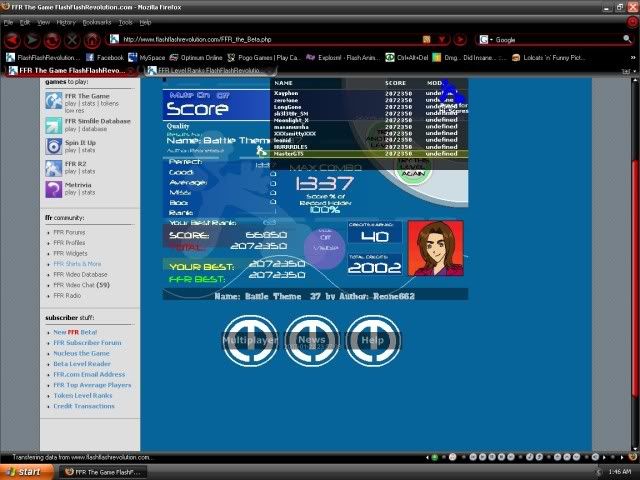The width and height of the screenshot is (640, 480).
Task: Open the search engine selector dropdown
Action: tap(486, 40)
